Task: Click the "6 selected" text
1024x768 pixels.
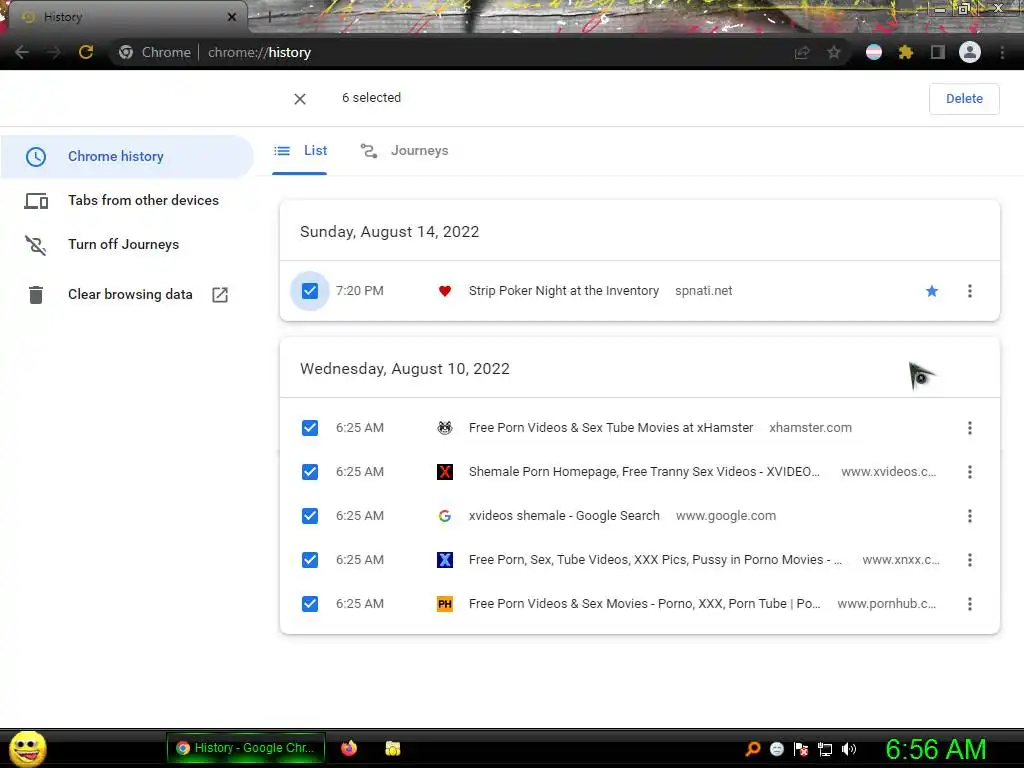Action: (x=372, y=98)
